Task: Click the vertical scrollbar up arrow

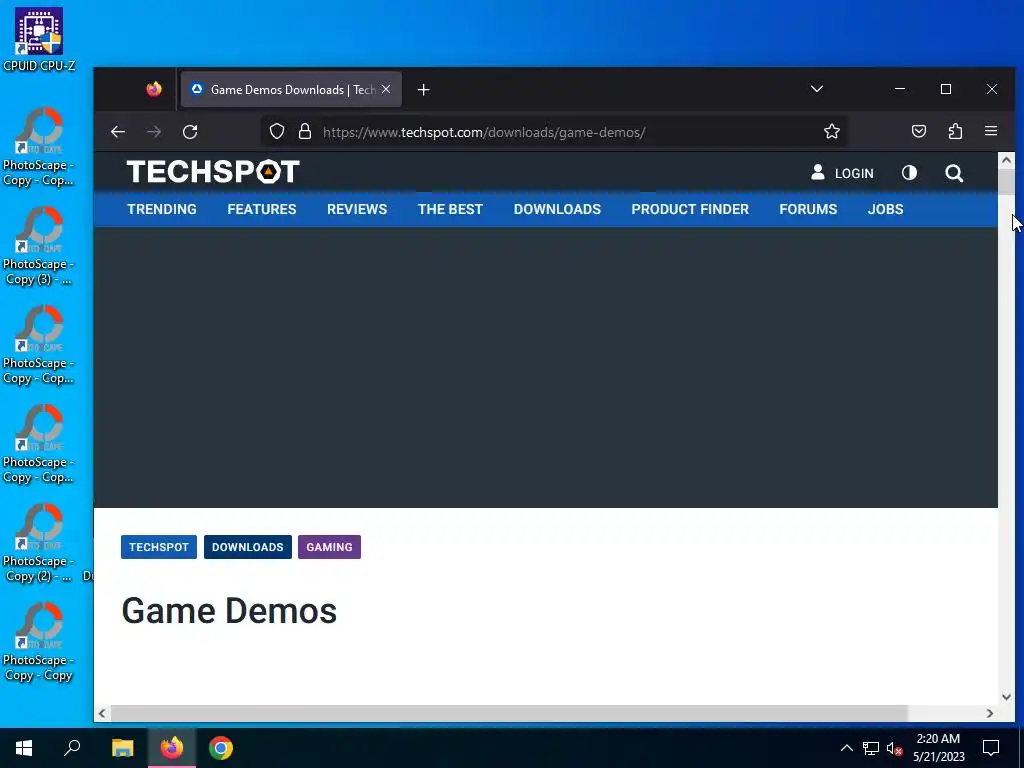Action: click(1006, 160)
